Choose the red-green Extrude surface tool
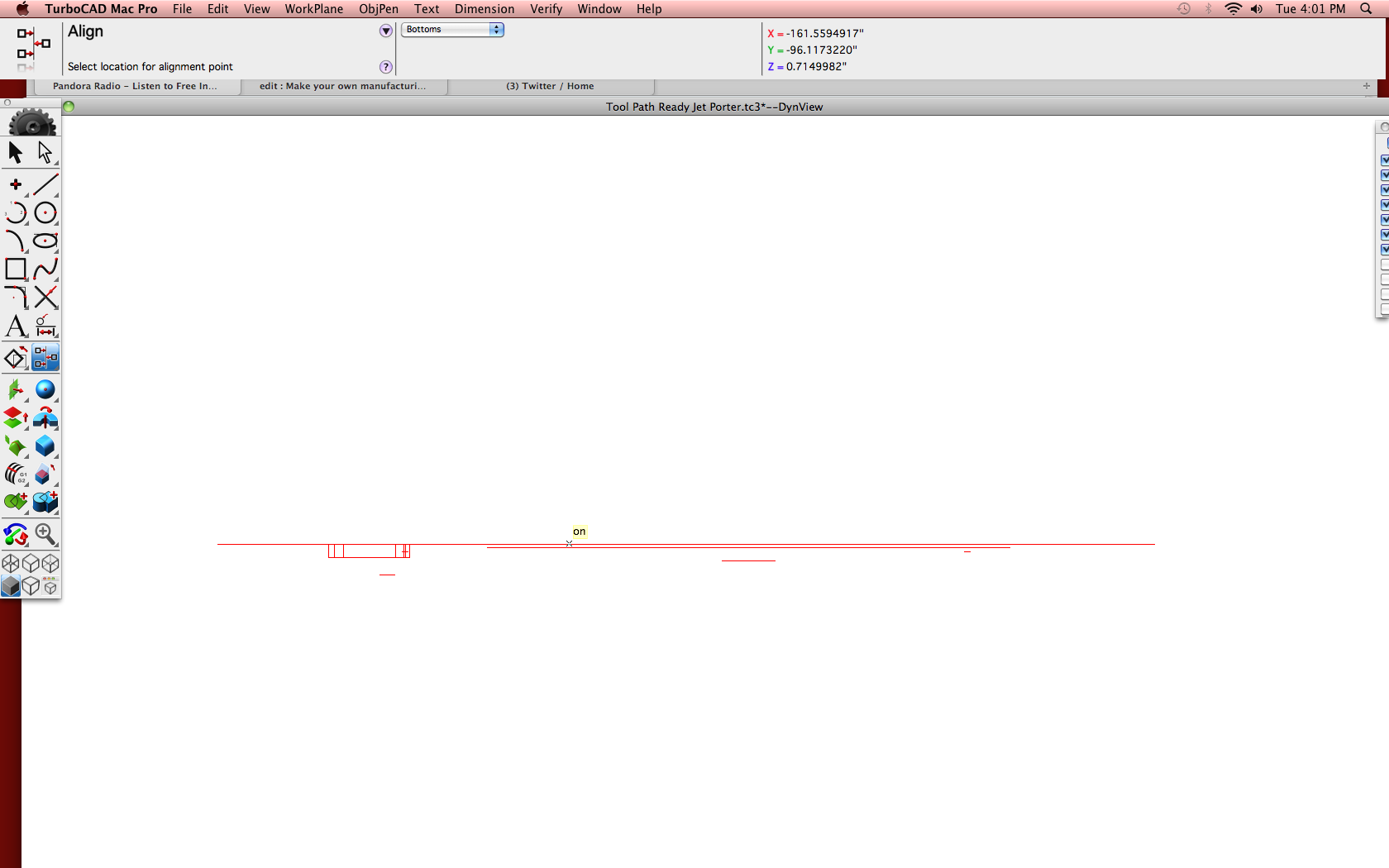Screen dimensions: 1389x868 [16, 417]
